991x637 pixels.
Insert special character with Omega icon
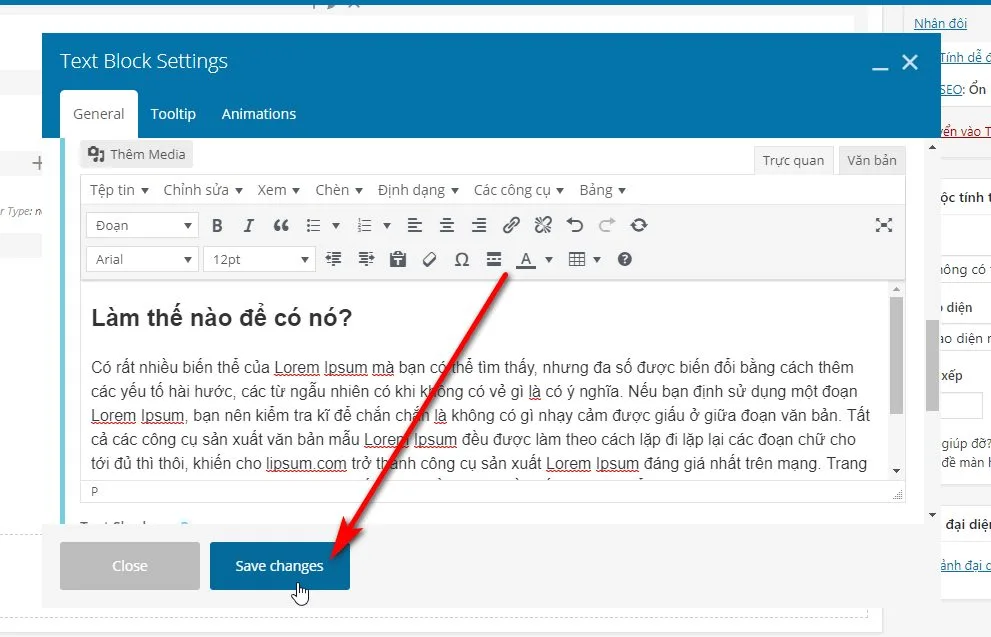[x=462, y=259]
